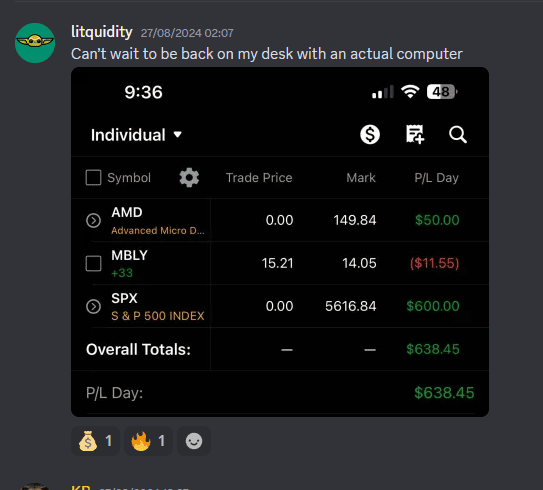Click the Trade Price column header
The height and width of the screenshot is (490, 543).
259,178
